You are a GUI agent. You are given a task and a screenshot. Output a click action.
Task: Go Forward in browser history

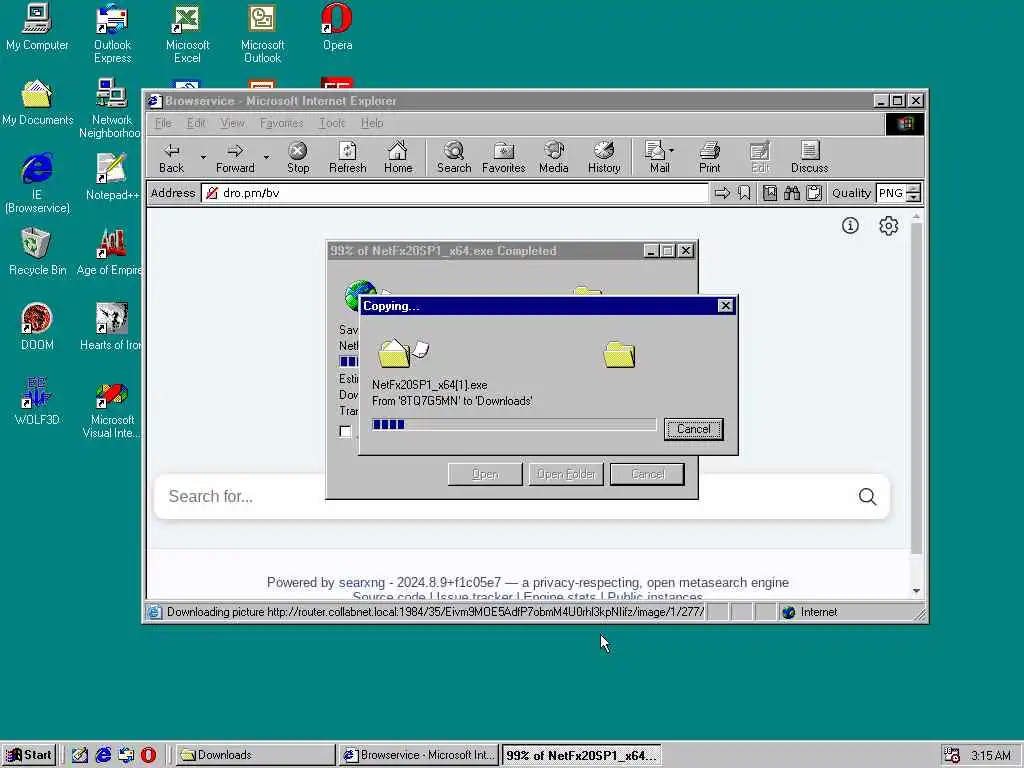pos(235,157)
